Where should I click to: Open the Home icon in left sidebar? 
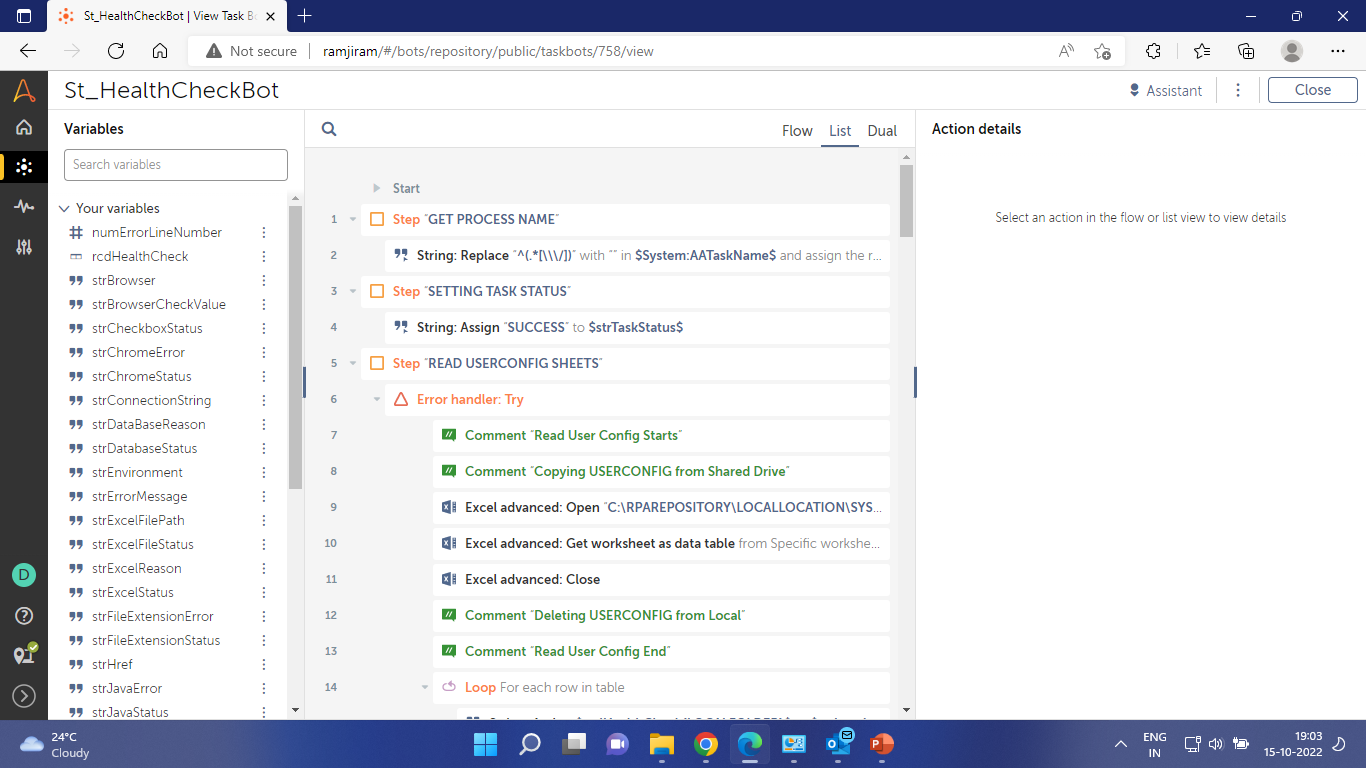click(x=24, y=127)
